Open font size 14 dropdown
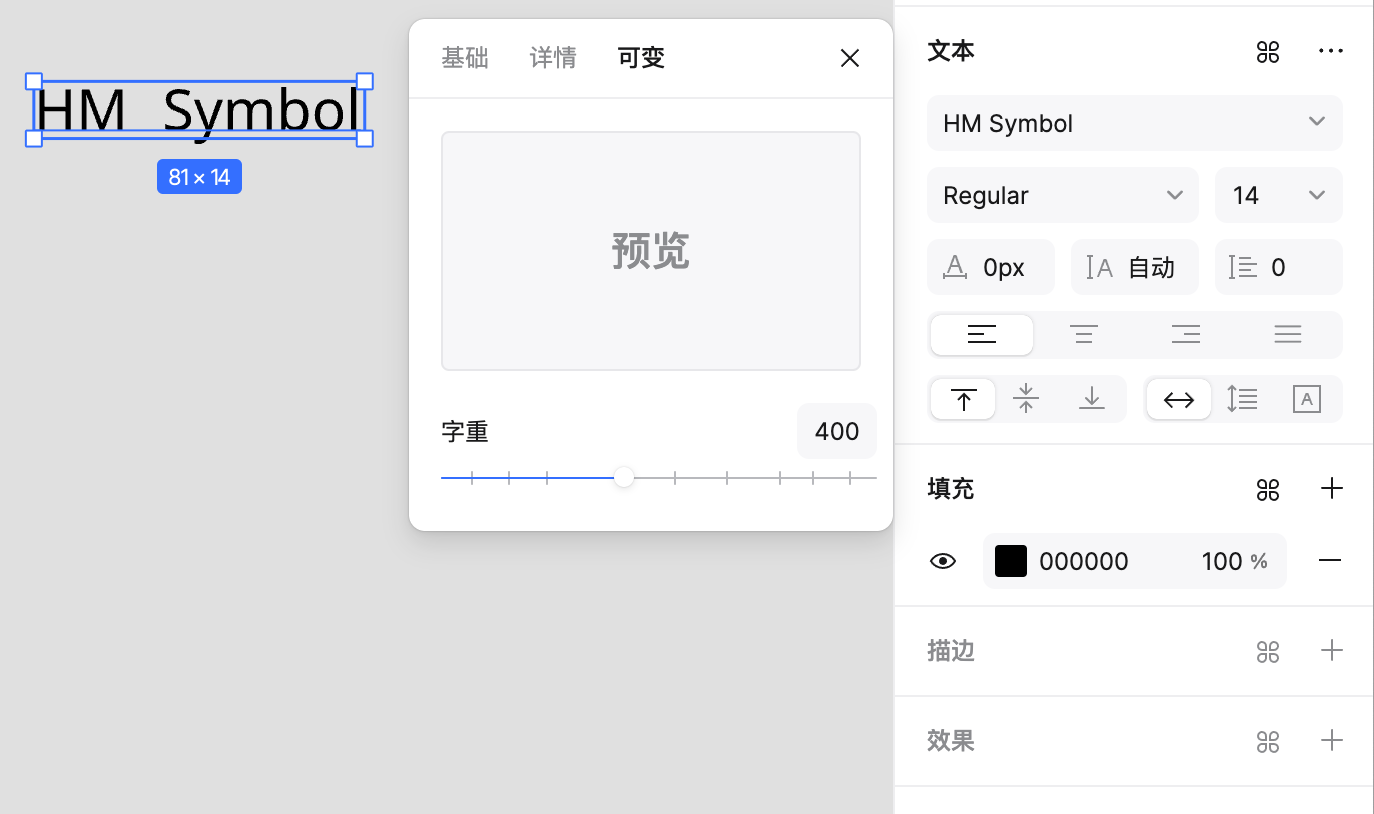This screenshot has width=1374, height=814. click(1279, 195)
